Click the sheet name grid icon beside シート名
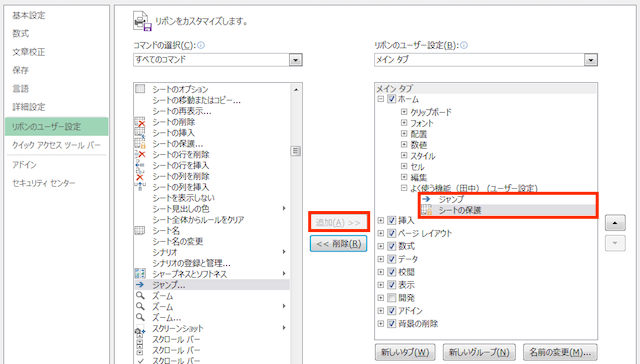 [140, 231]
